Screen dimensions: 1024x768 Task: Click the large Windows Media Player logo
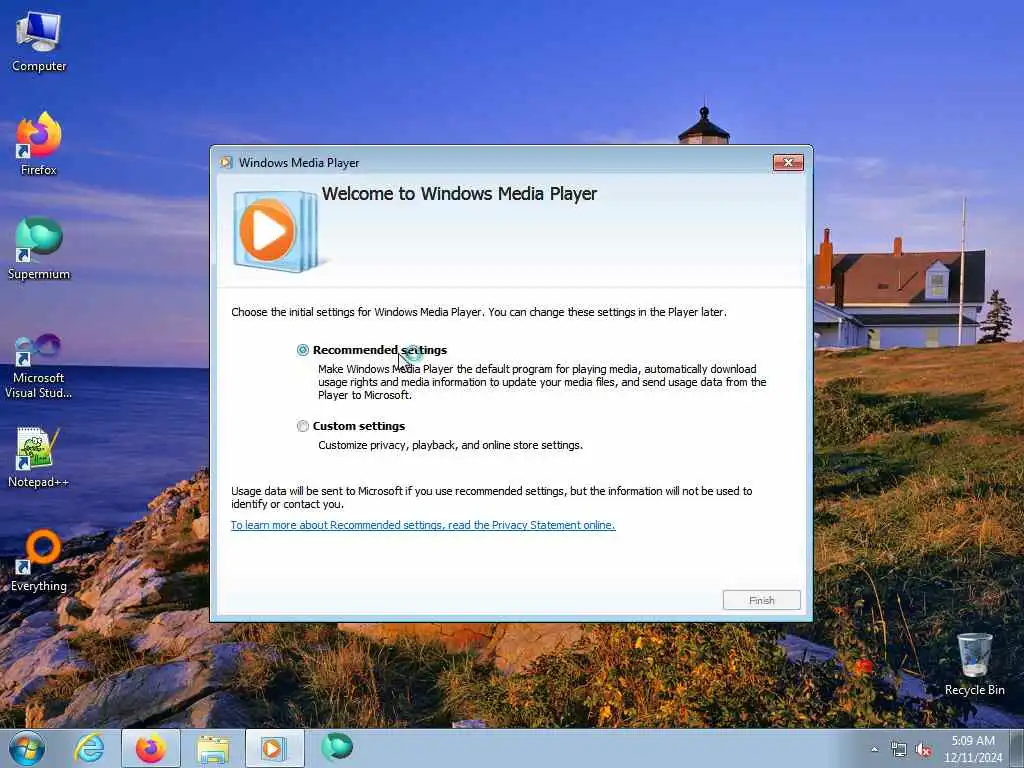[x=276, y=231]
